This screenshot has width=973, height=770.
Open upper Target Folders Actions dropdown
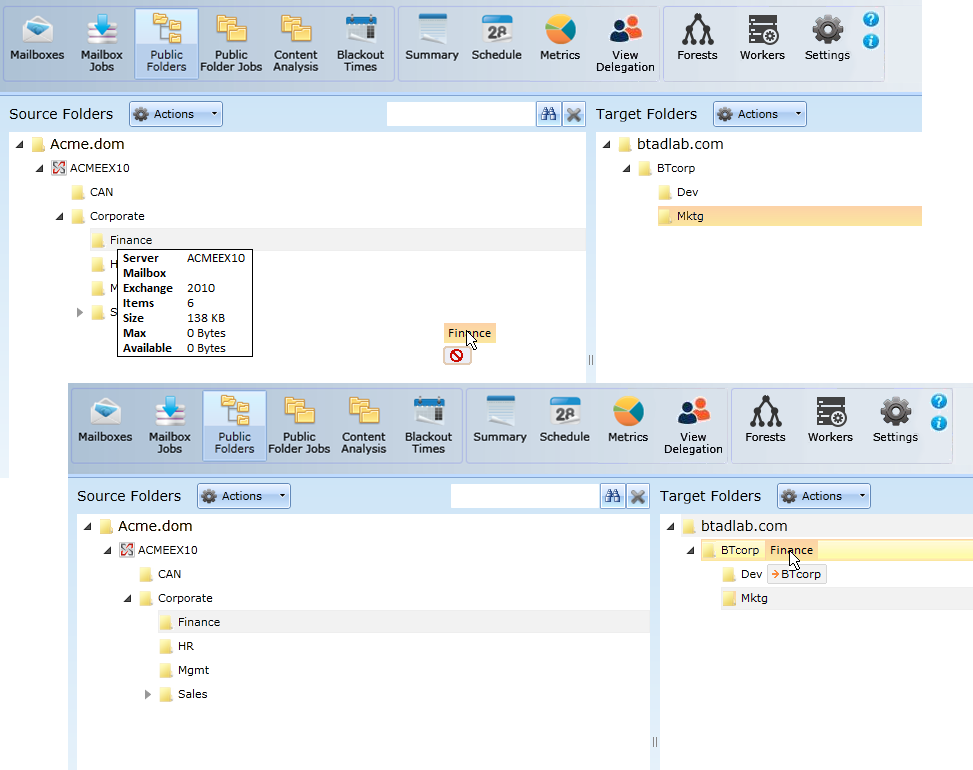click(760, 114)
